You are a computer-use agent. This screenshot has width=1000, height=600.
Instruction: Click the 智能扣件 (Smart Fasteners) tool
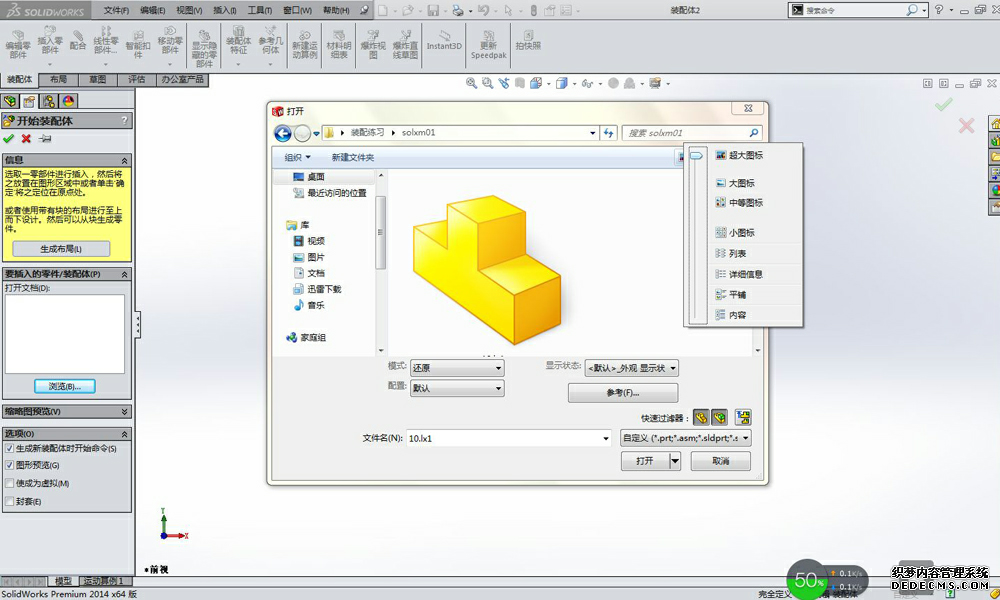[138, 45]
